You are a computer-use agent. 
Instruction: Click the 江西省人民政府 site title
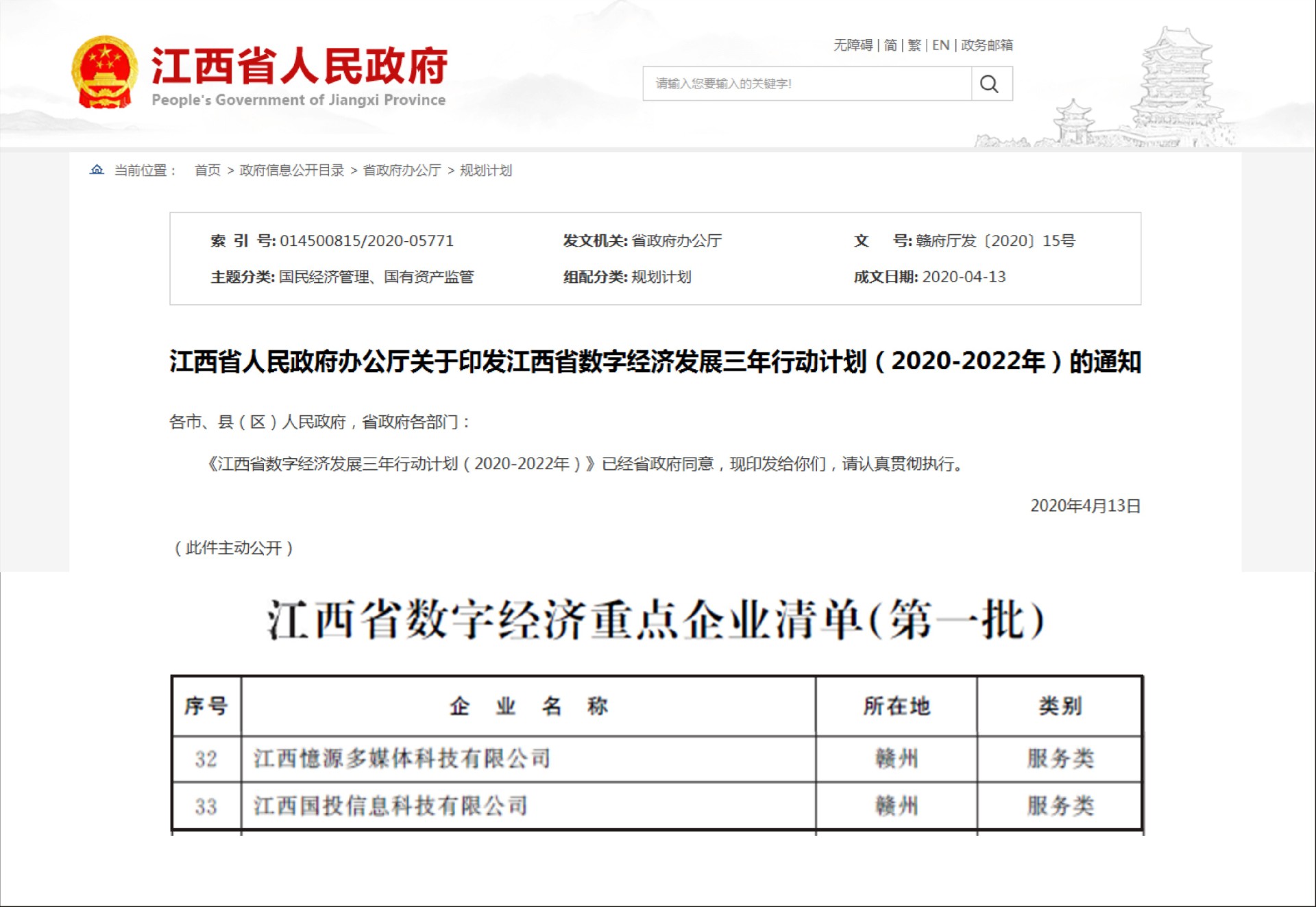299,66
